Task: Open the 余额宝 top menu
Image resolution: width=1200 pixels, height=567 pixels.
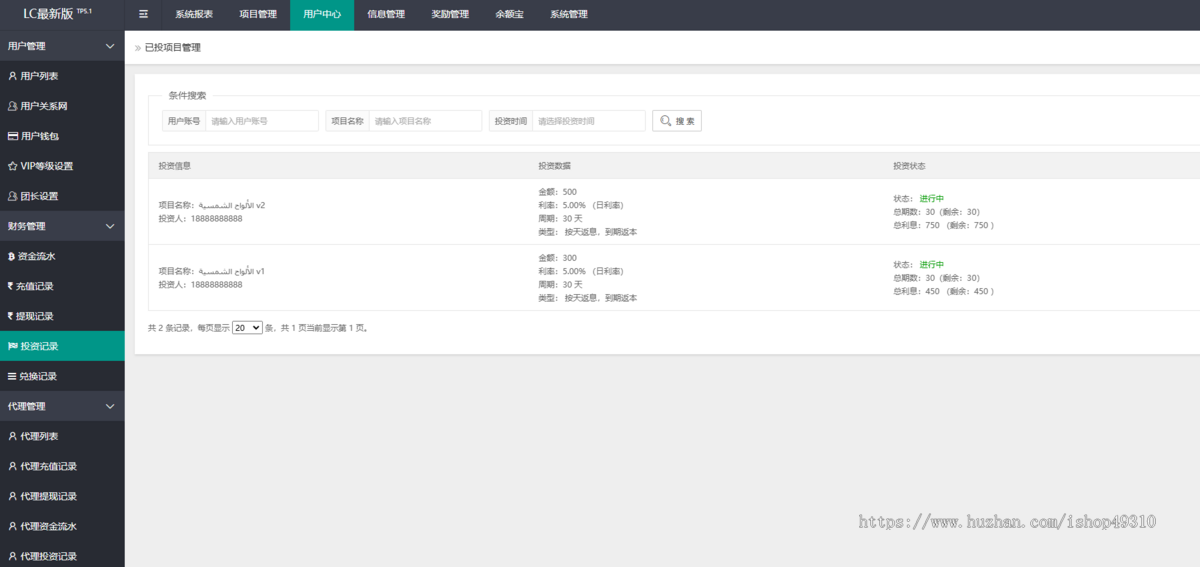Action: (x=510, y=15)
